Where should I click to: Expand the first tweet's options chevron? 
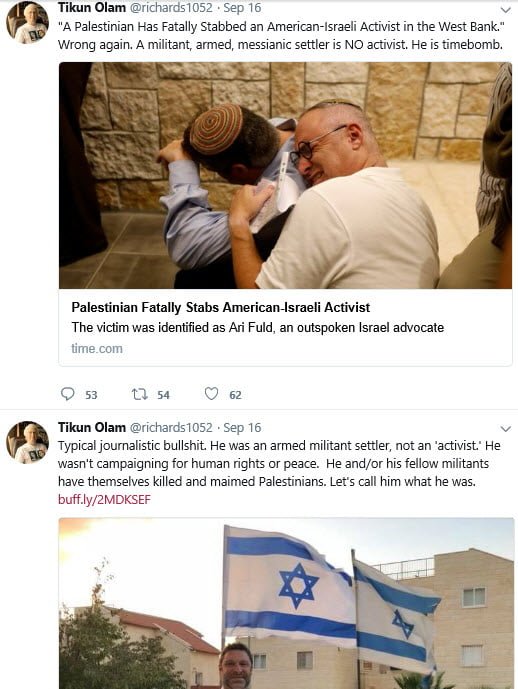[506, 10]
